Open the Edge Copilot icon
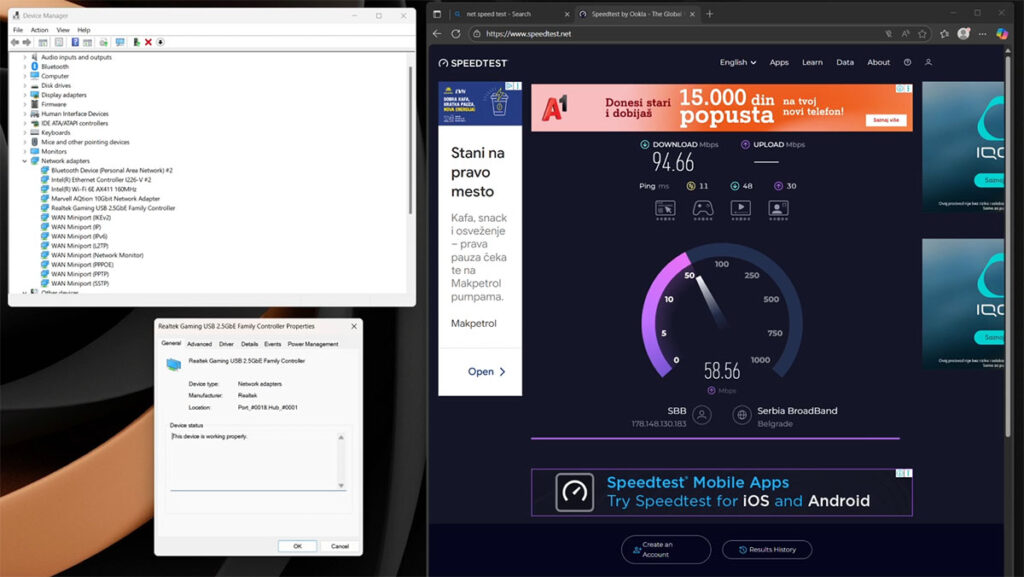1024x577 pixels. coord(1002,34)
